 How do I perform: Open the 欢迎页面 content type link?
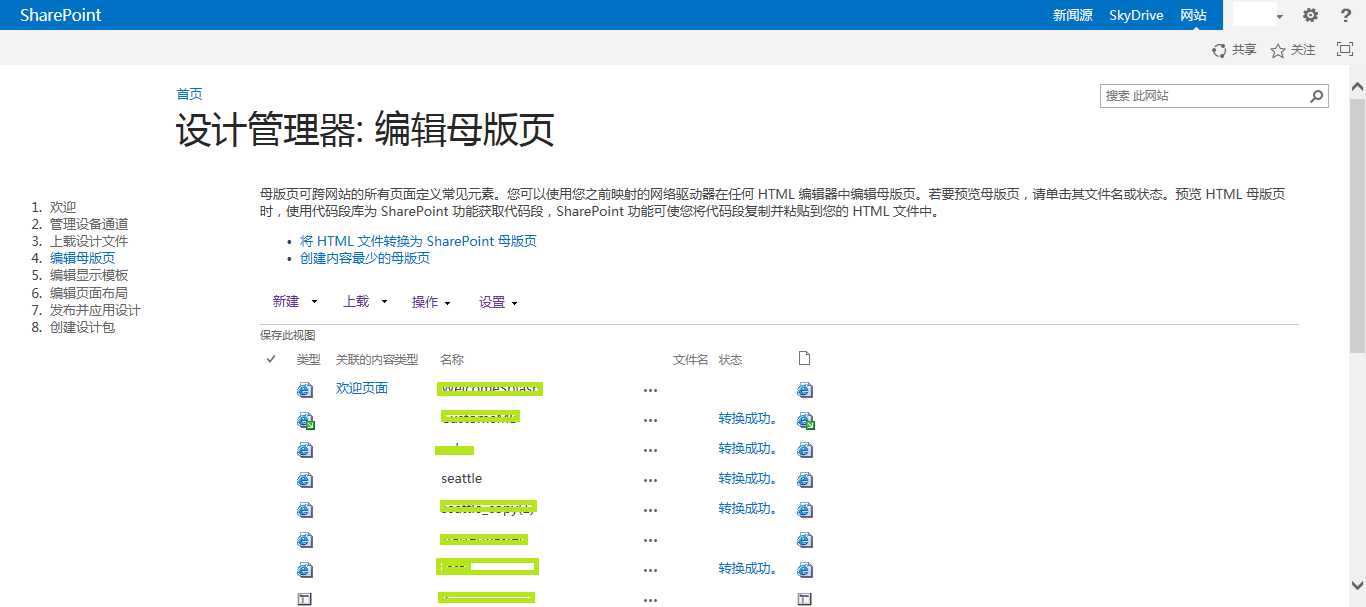[362, 388]
